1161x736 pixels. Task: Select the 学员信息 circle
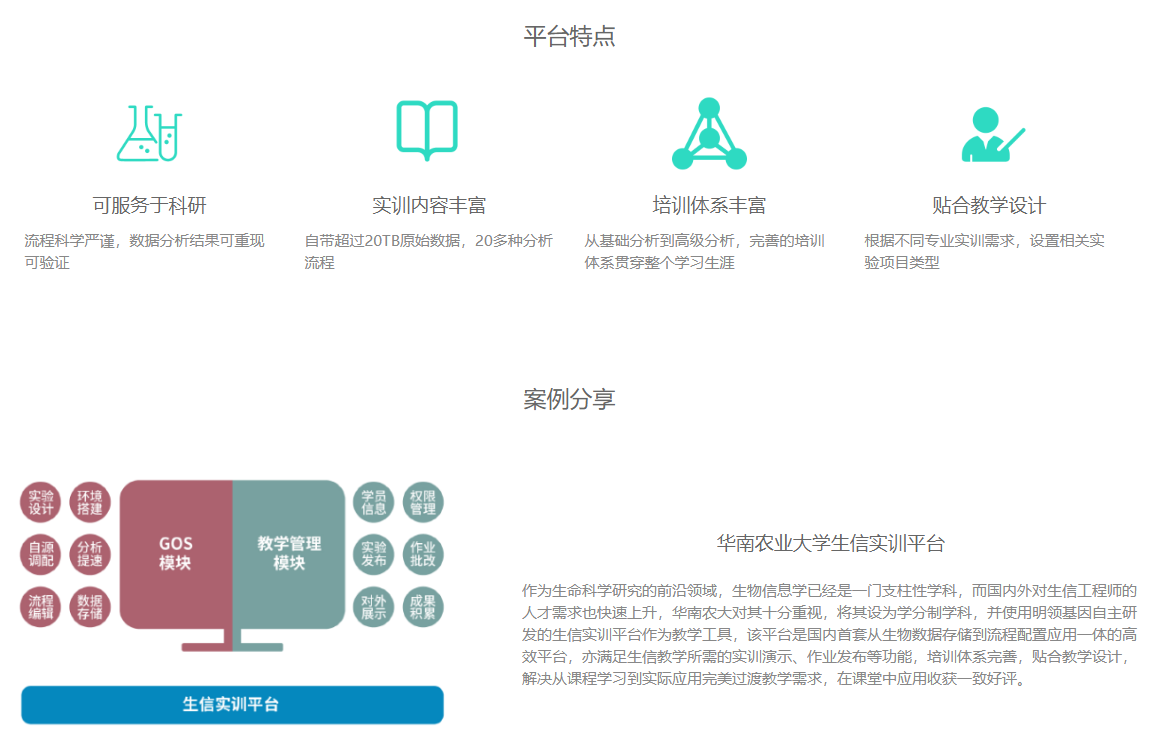pos(373,502)
